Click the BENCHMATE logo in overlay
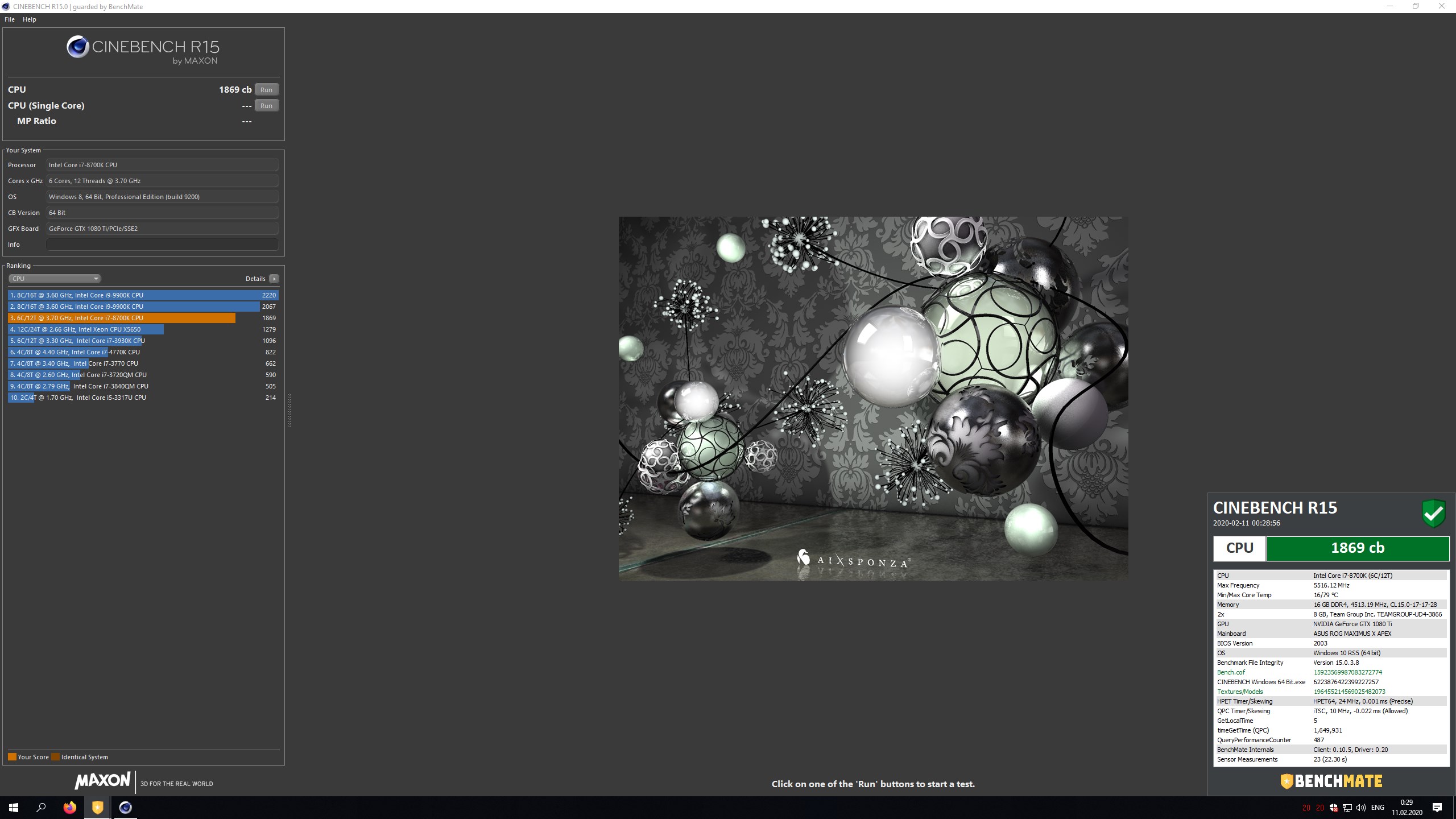1456x819 pixels. click(x=1331, y=781)
